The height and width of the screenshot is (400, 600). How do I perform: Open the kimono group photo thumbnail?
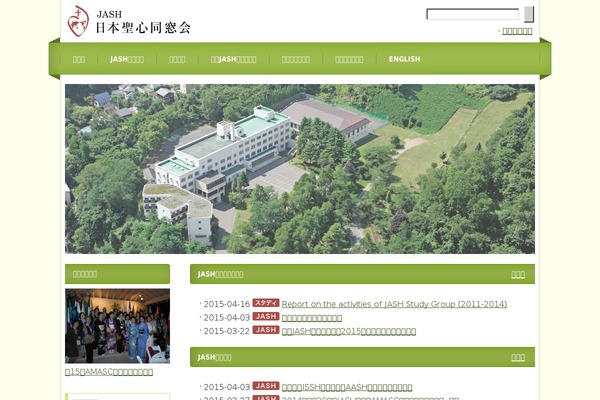[117, 326]
